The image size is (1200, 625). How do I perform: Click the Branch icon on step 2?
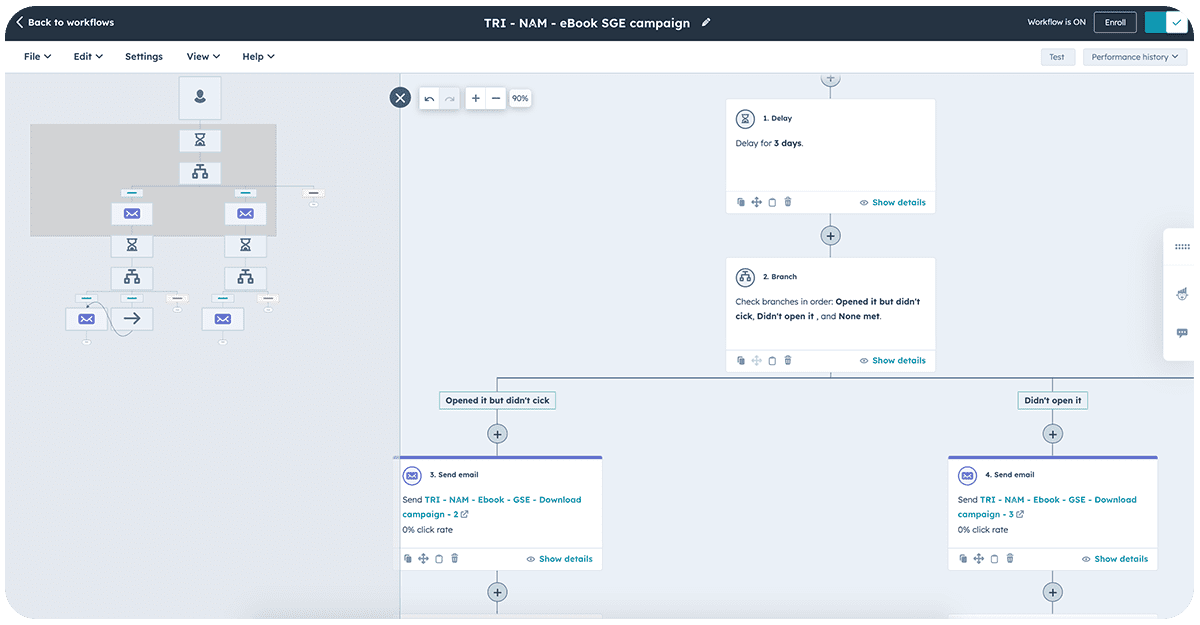point(745,277)
